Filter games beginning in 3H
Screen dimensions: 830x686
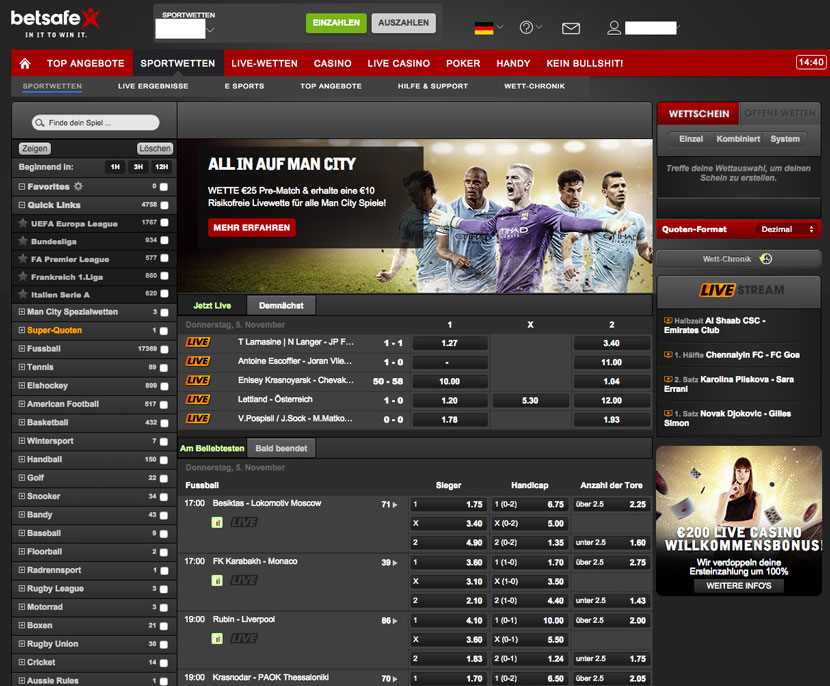tap(138, 167)
